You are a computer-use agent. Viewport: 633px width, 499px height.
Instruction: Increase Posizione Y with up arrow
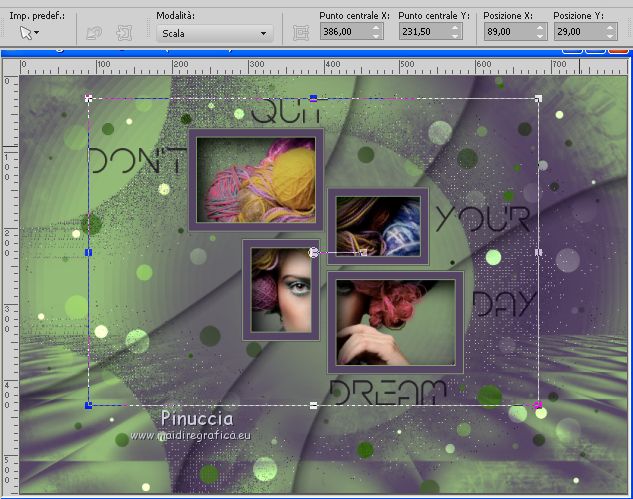[611, 27]
